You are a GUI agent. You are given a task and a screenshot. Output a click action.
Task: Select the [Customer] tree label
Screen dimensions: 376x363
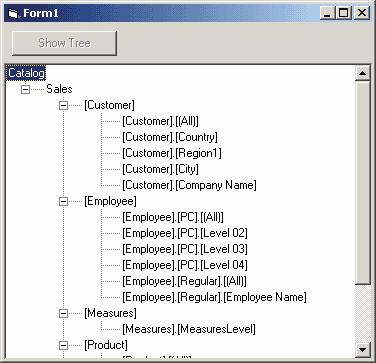pos(109,105)
